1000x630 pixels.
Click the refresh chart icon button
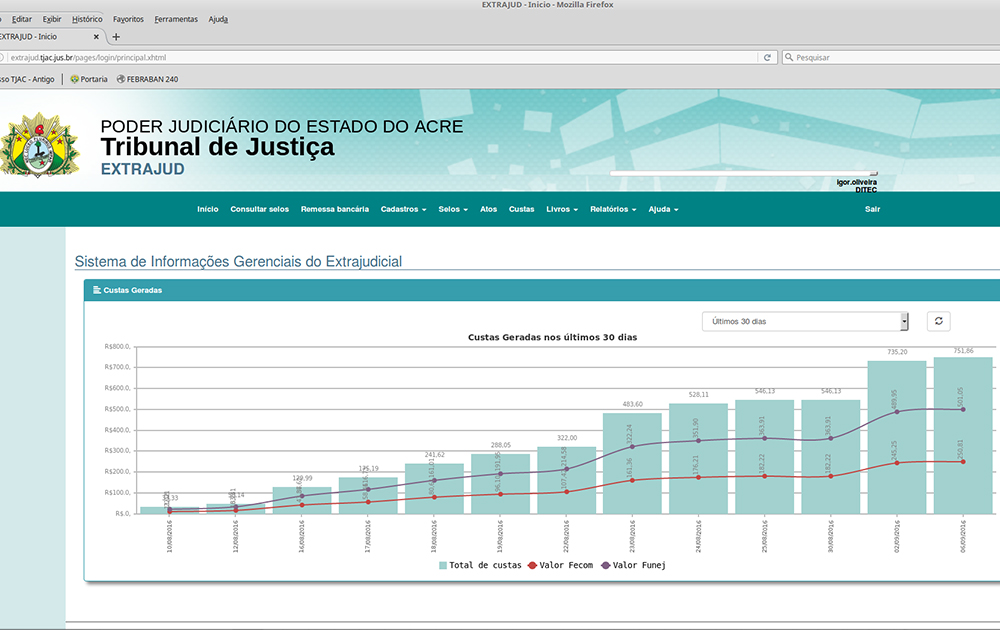pos(938,321)
